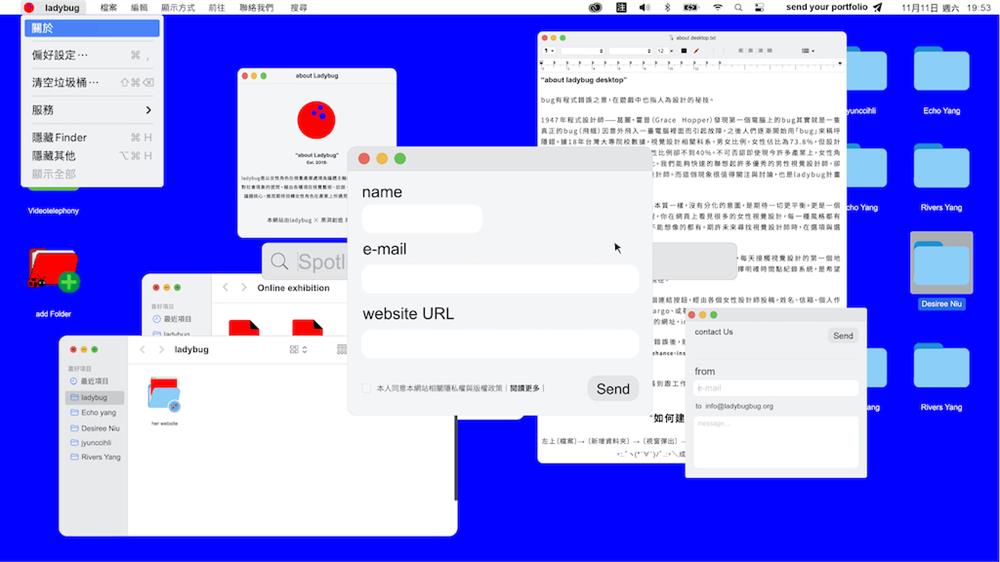Open the 前往 menu in the menu bar
The image size is (1000, 562).
[217, 8]
